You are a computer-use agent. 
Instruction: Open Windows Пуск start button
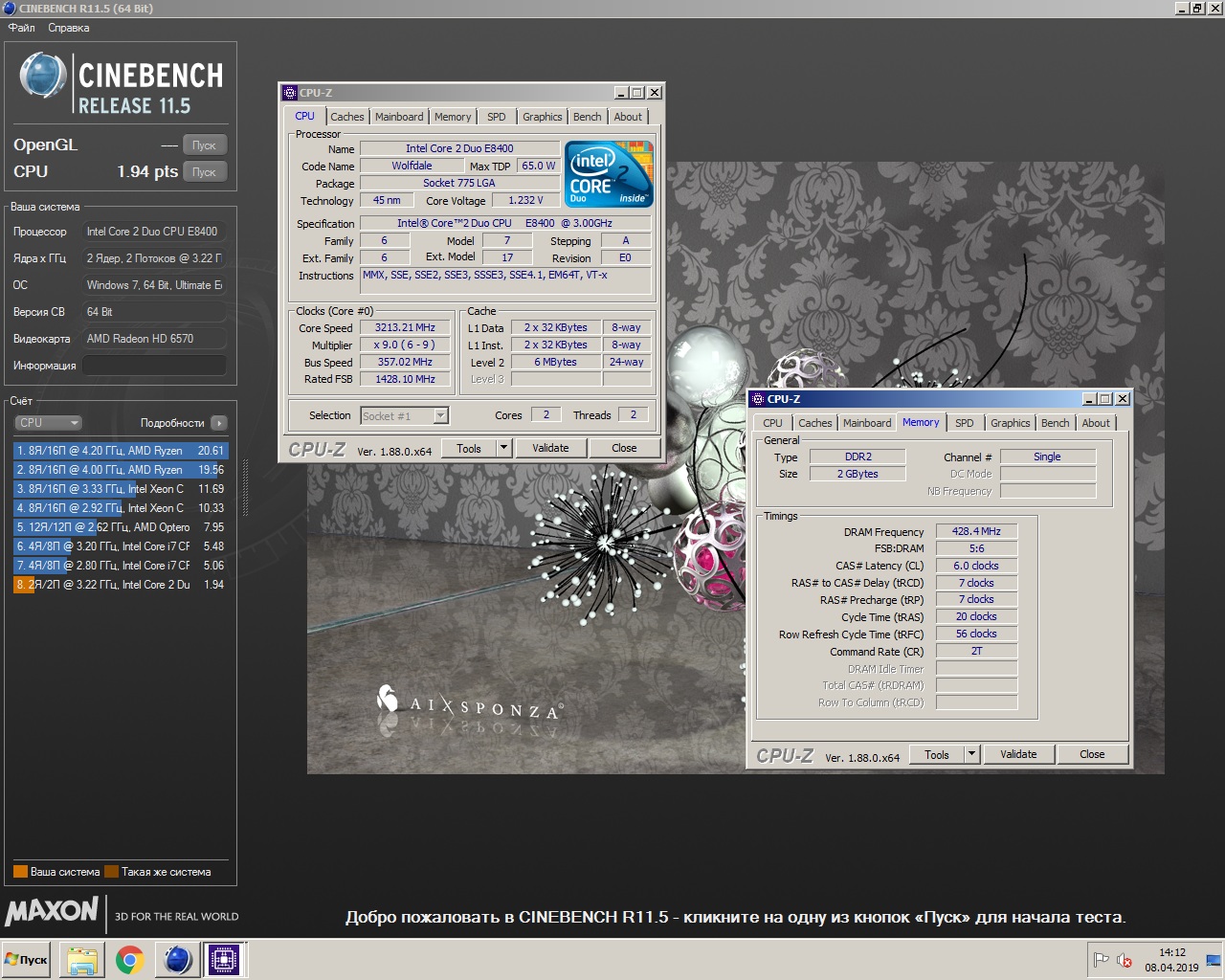tap(27, 960)
